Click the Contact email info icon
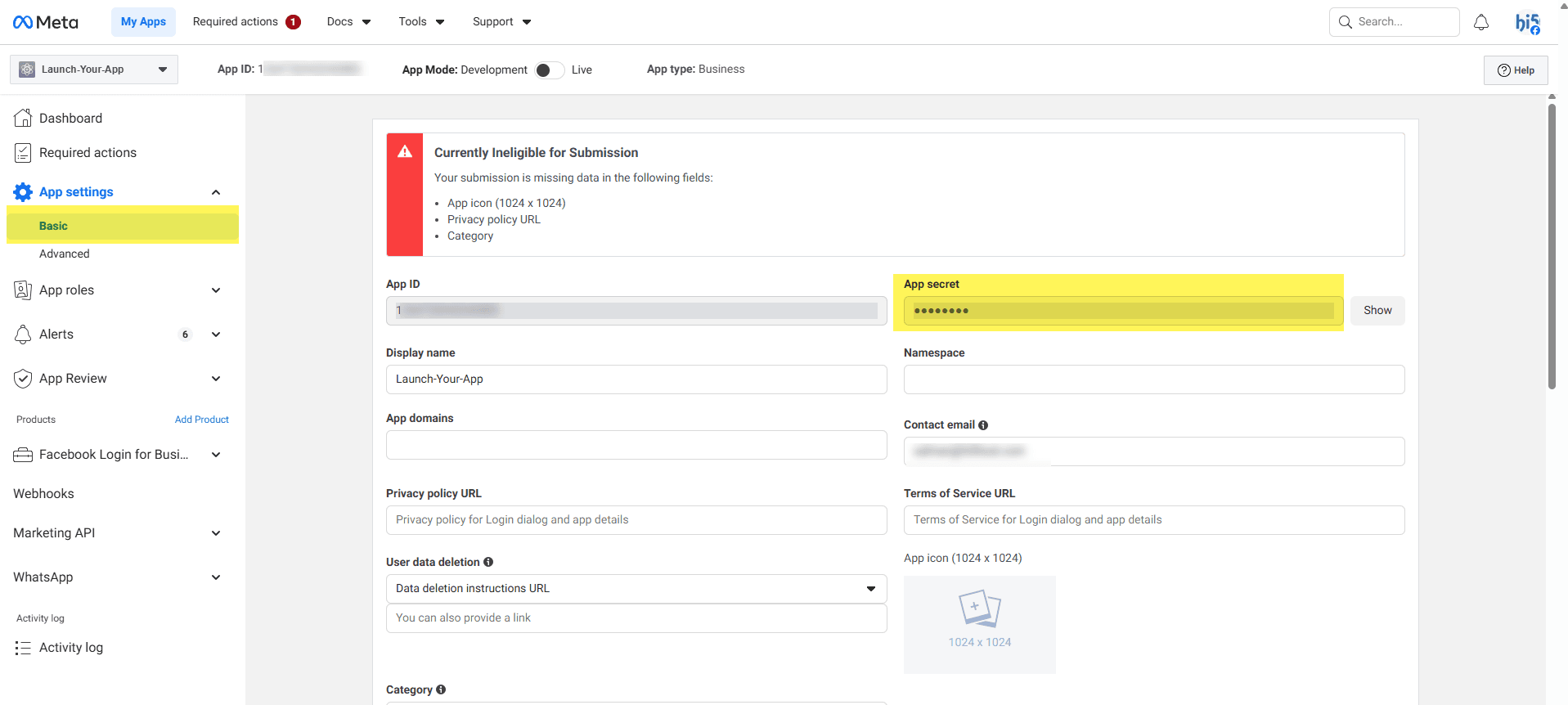The width and height of the screenshot is (1568, 705). click(983, 425)
